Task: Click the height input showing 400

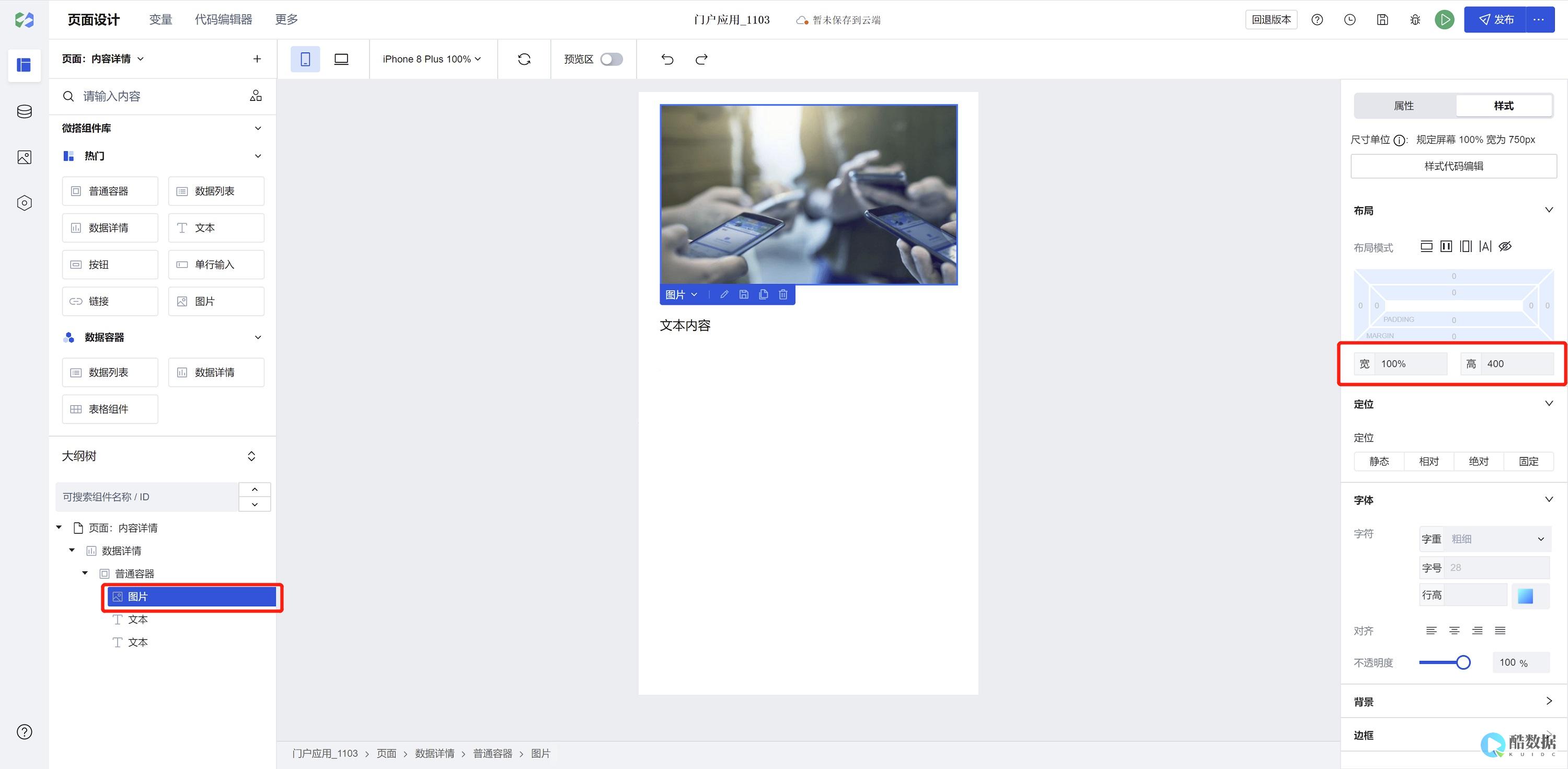Action: point(1517,363)
